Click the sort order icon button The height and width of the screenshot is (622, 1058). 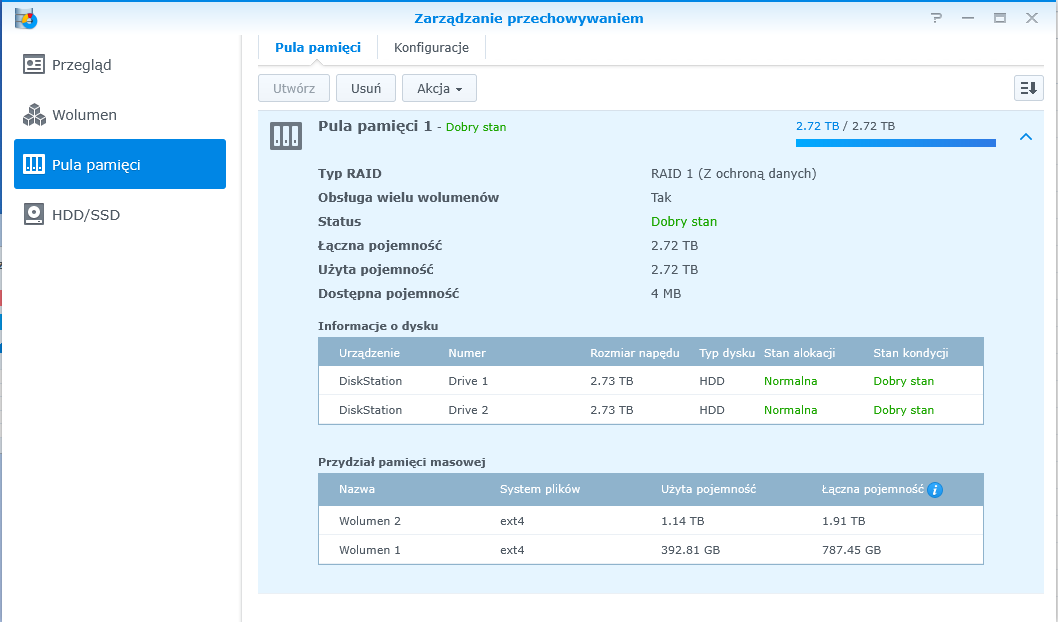[x=1028, y=88]
